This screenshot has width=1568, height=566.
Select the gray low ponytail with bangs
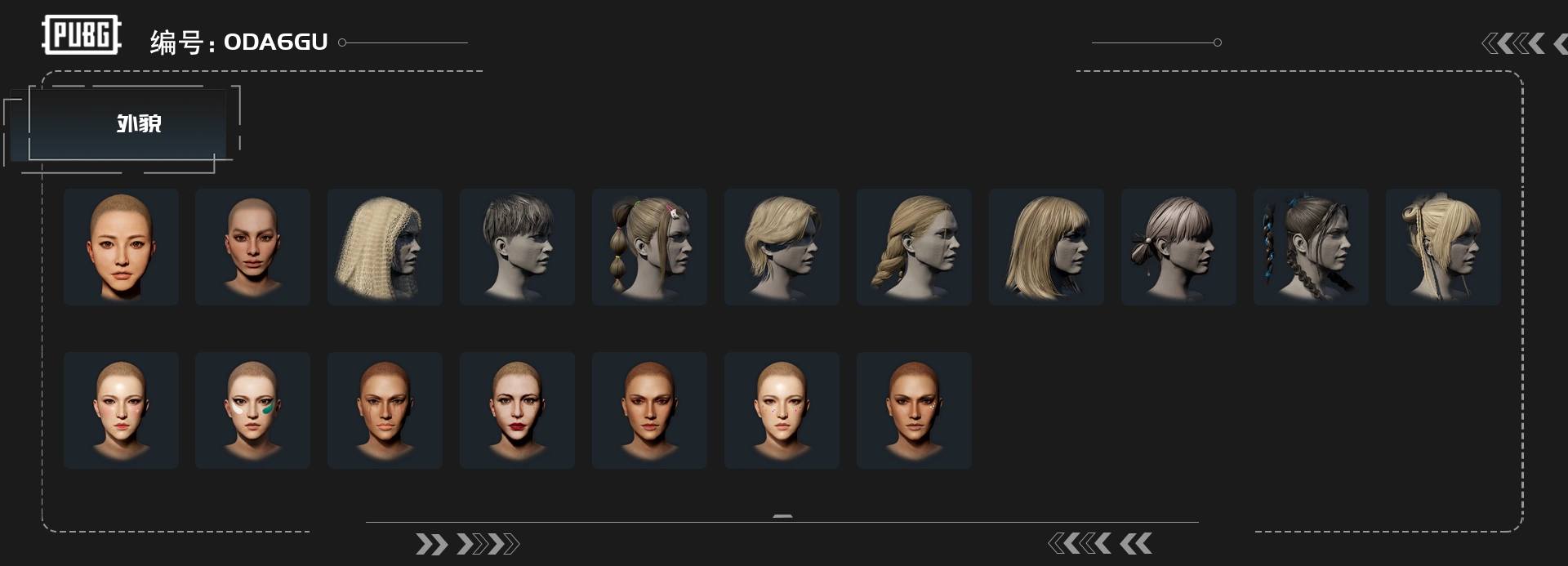tap(1178, 247)
